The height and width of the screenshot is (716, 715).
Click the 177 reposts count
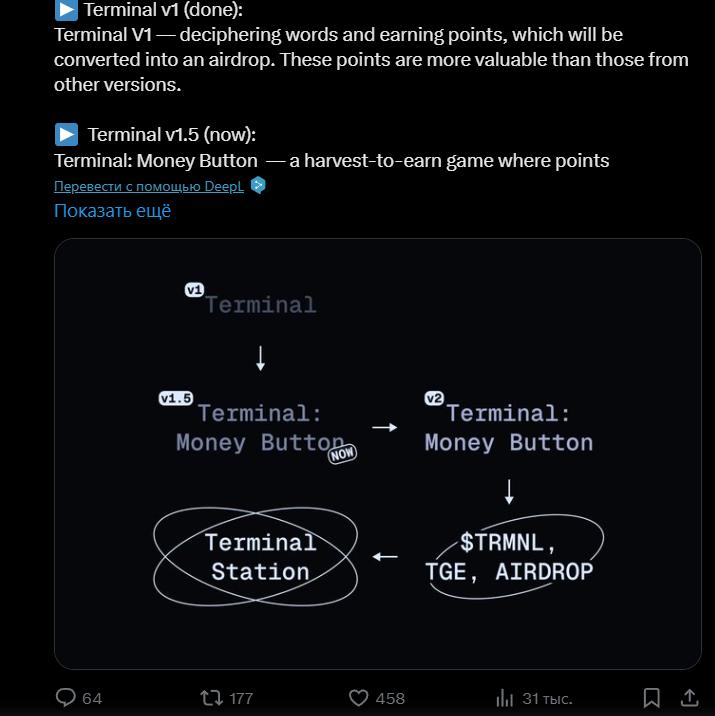241,698
